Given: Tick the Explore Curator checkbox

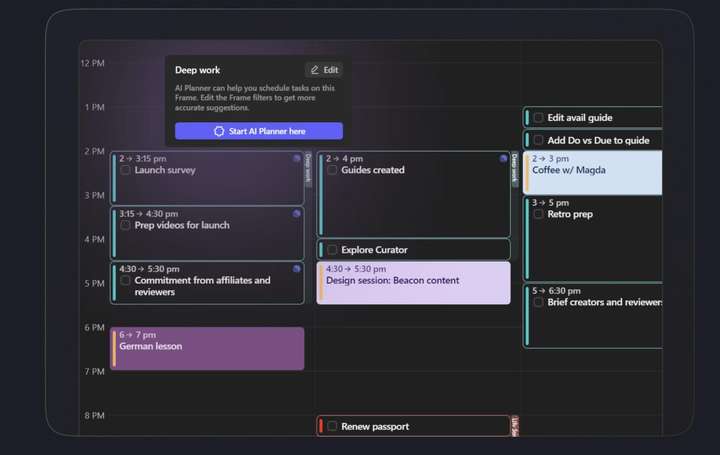Looking at the screenshot, I should (332, 250).
